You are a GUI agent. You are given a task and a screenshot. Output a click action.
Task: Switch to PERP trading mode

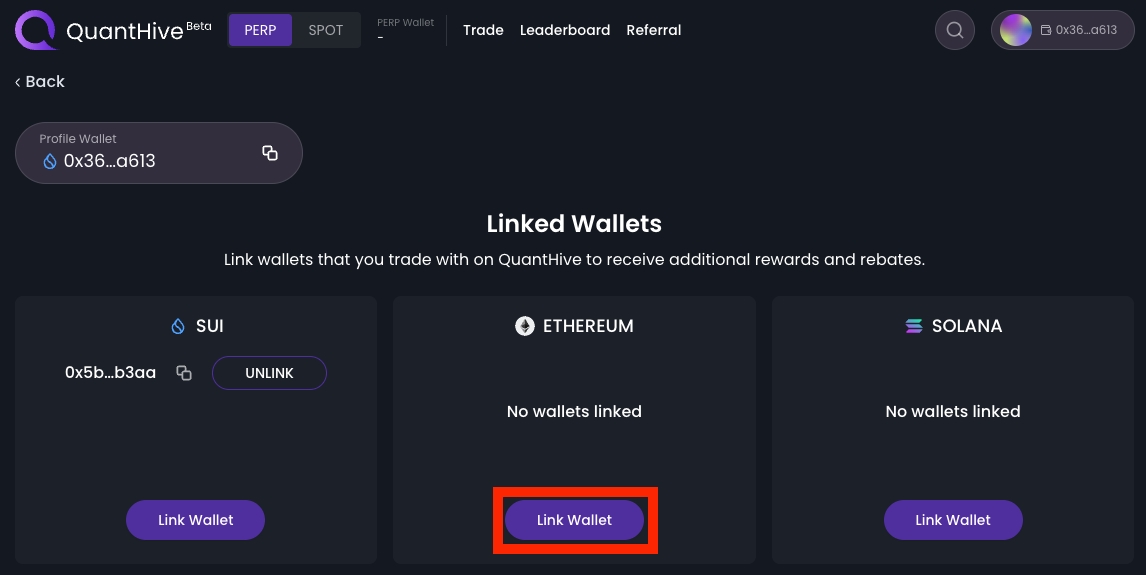(x=260, y=30)
